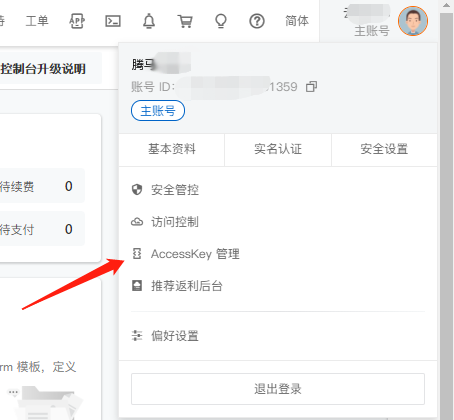The height and width of the screenshot is (420, 454).
Task: Open the 实名认证 tab
Action: tap(278, 149)
